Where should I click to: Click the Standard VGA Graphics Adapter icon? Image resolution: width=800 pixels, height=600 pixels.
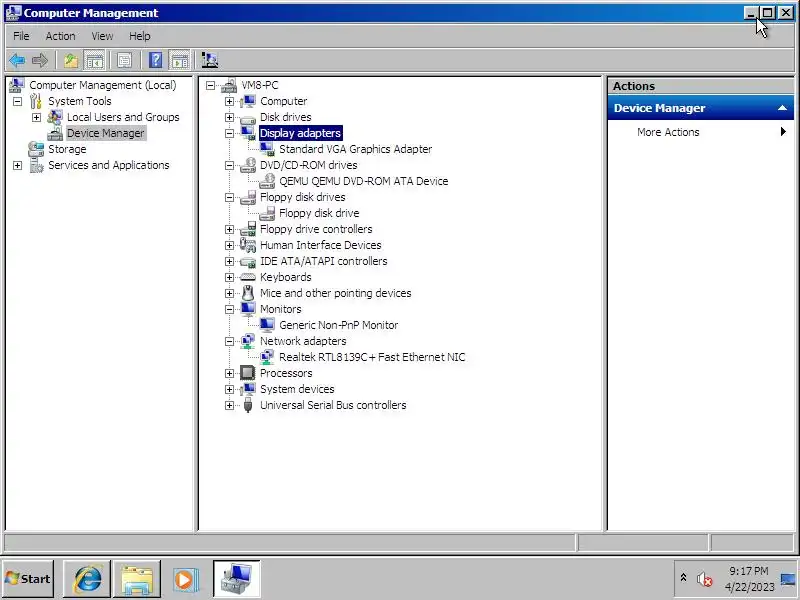[x=267, y=149]
